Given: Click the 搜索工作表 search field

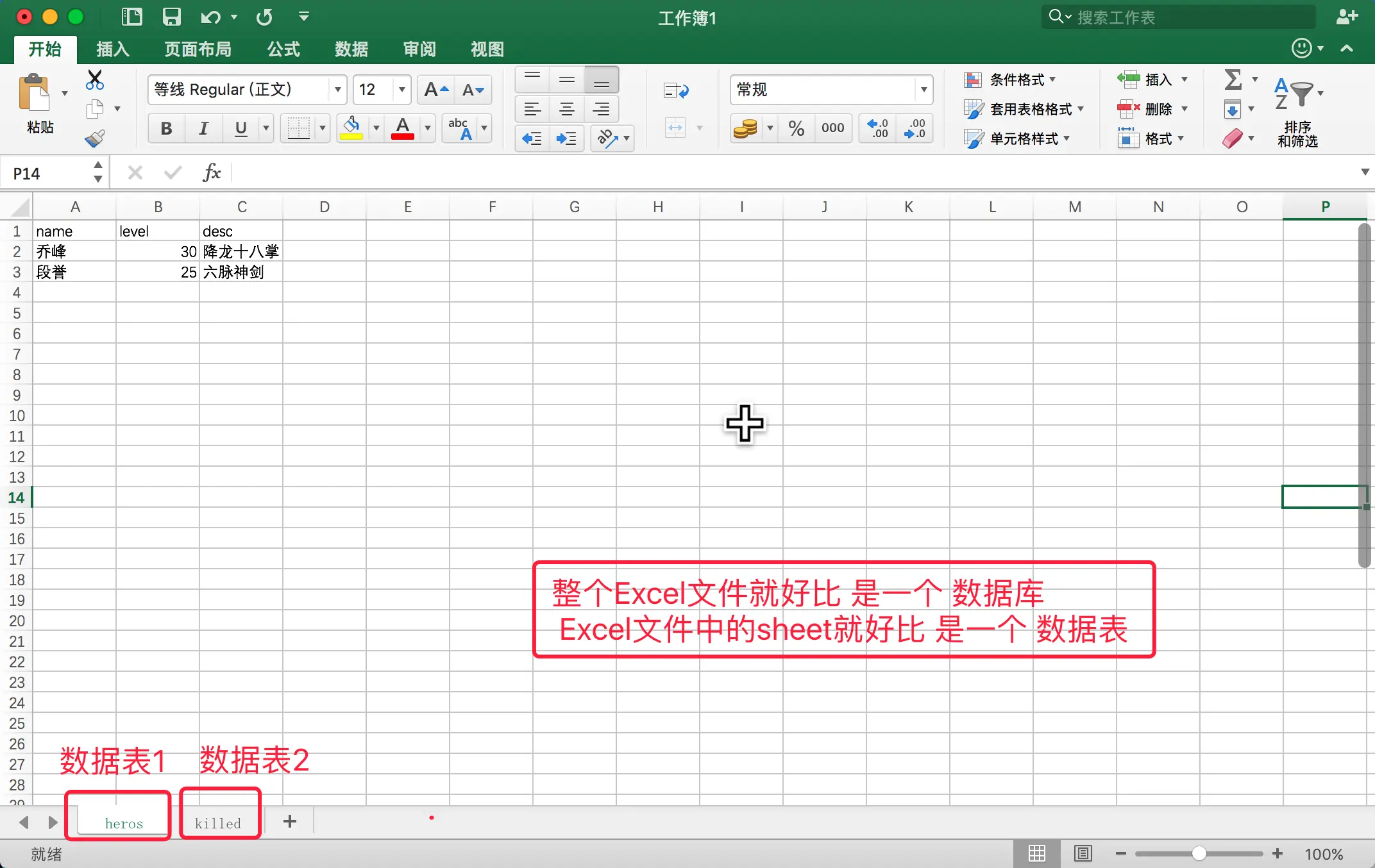Looking at the screenshot, I should (1179, 17).
